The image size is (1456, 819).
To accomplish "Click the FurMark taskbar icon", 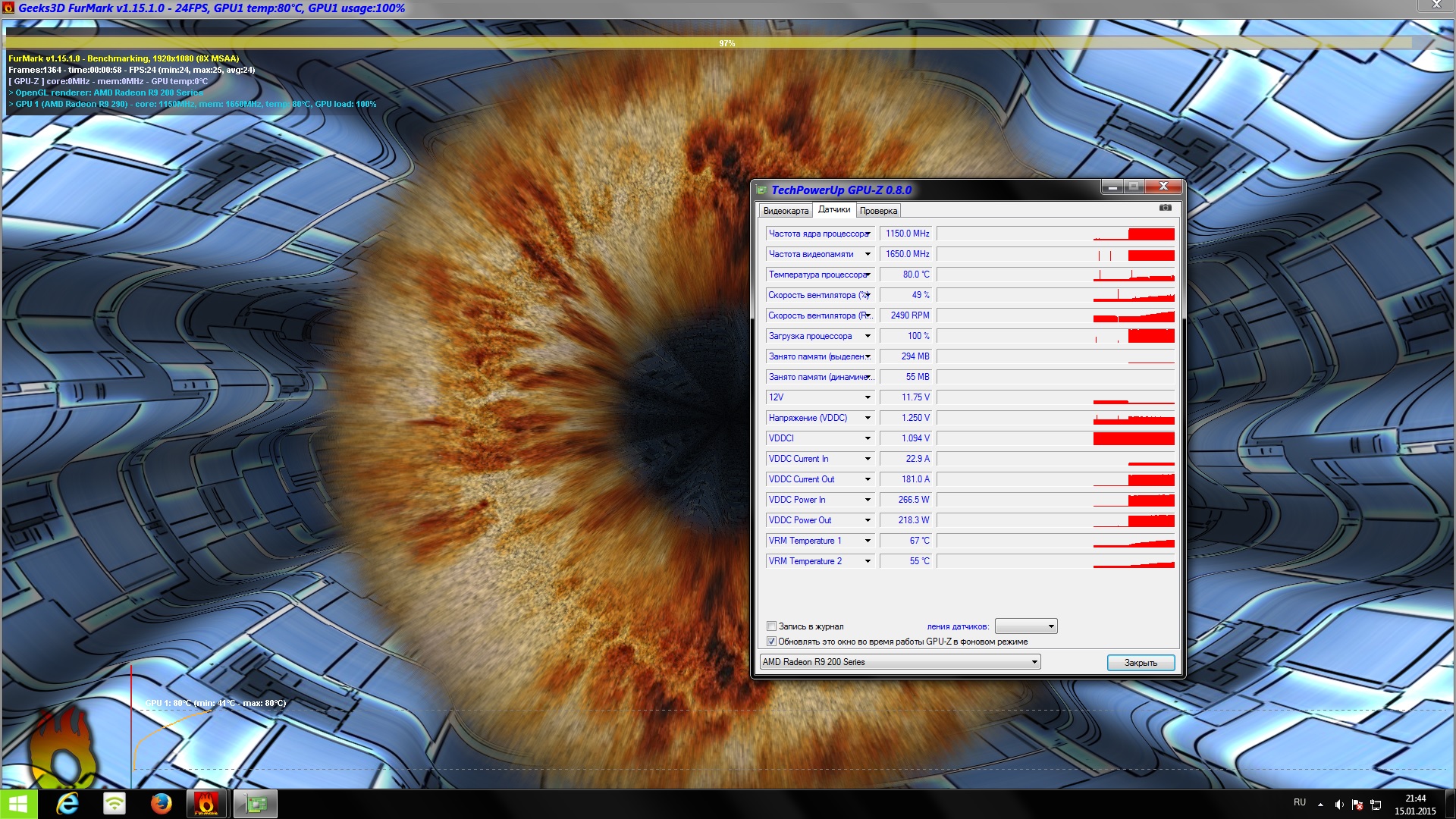I will click(x=206, y=804).
